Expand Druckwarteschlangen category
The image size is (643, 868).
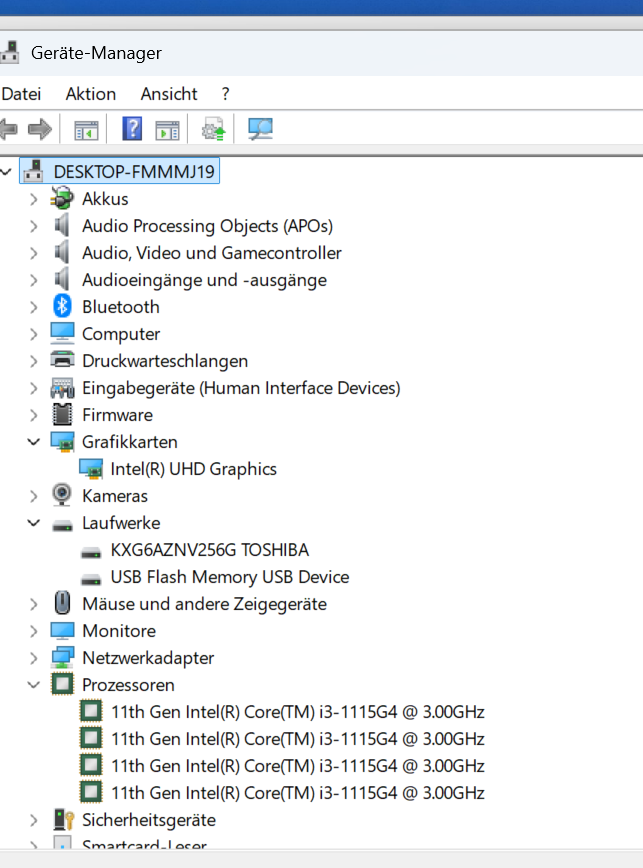34,361
